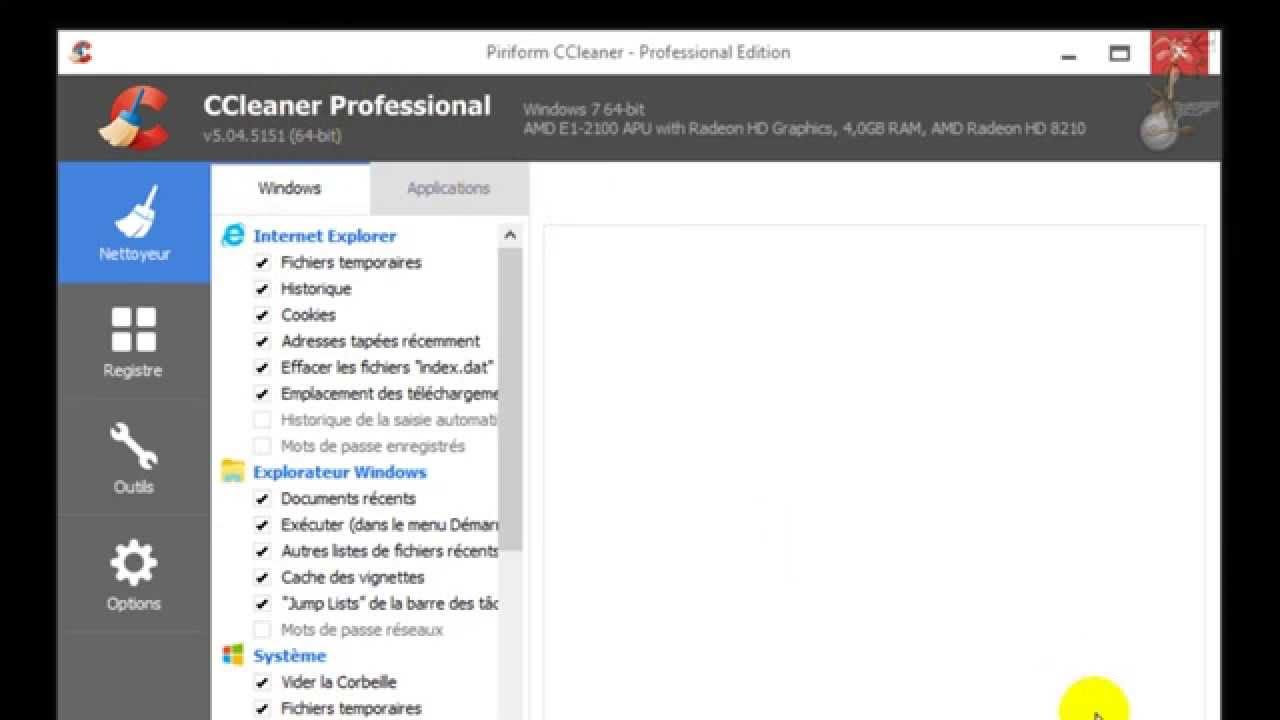The height and width of the screenshot is (720, 1280).
Task: Click the cleaner list scrollbar thumb
Action: (510, 398)
